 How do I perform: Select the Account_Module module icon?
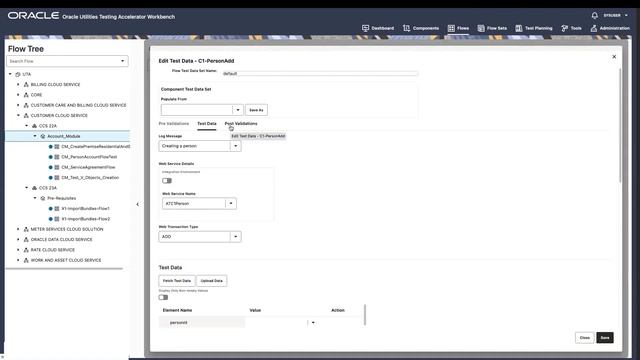click(x=43, y=136)
